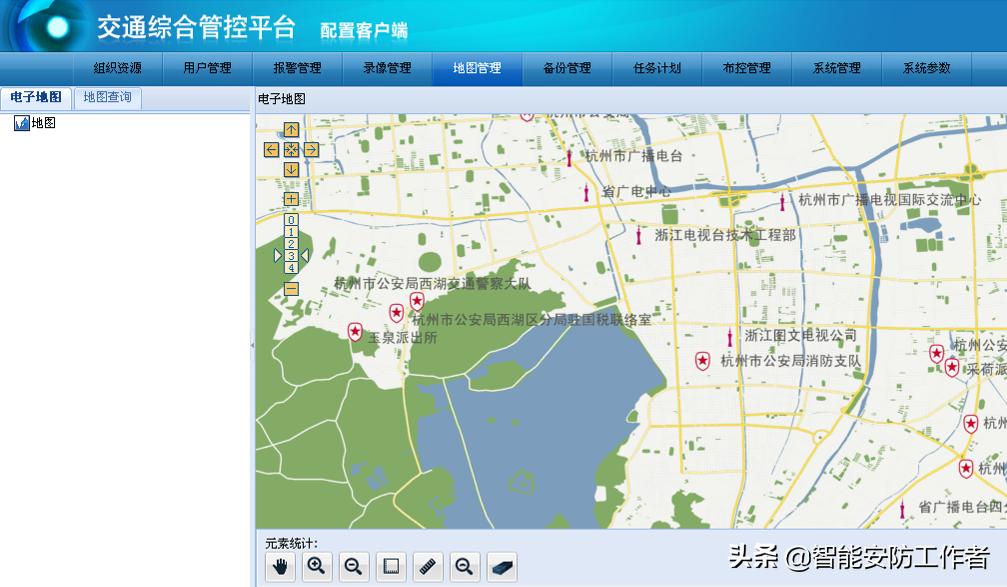The image size is (1007, 587).
Task: Zoom out using the minus button on map
Action: click(x=290, y=289)
